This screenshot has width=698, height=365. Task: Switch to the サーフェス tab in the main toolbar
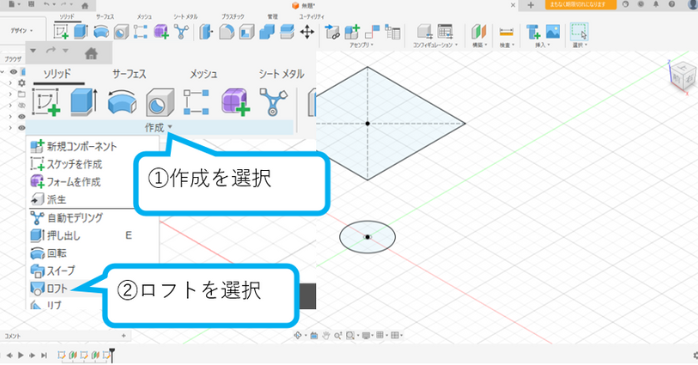click(105, 16)
